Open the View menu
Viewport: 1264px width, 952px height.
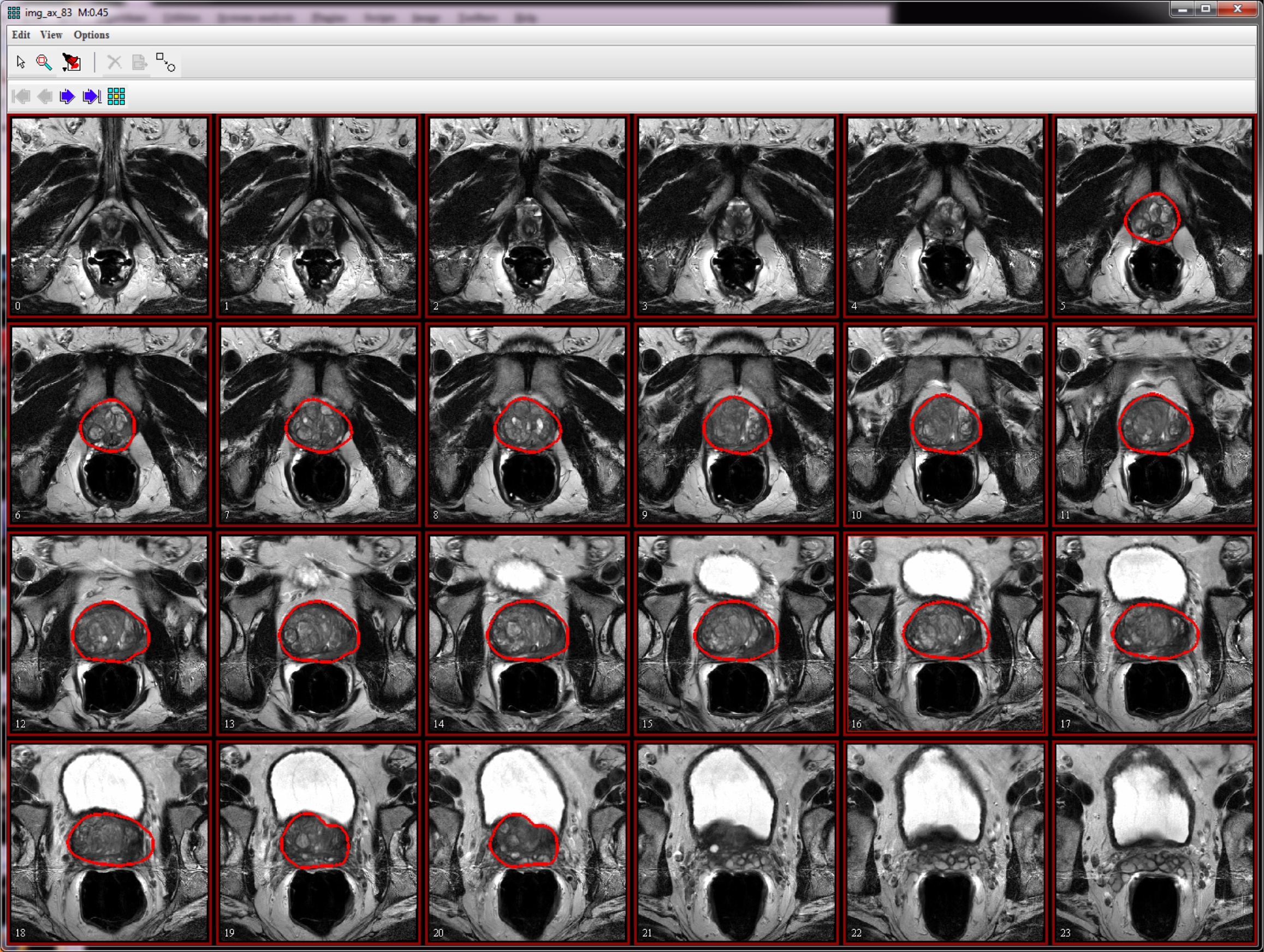click(51, 35)
